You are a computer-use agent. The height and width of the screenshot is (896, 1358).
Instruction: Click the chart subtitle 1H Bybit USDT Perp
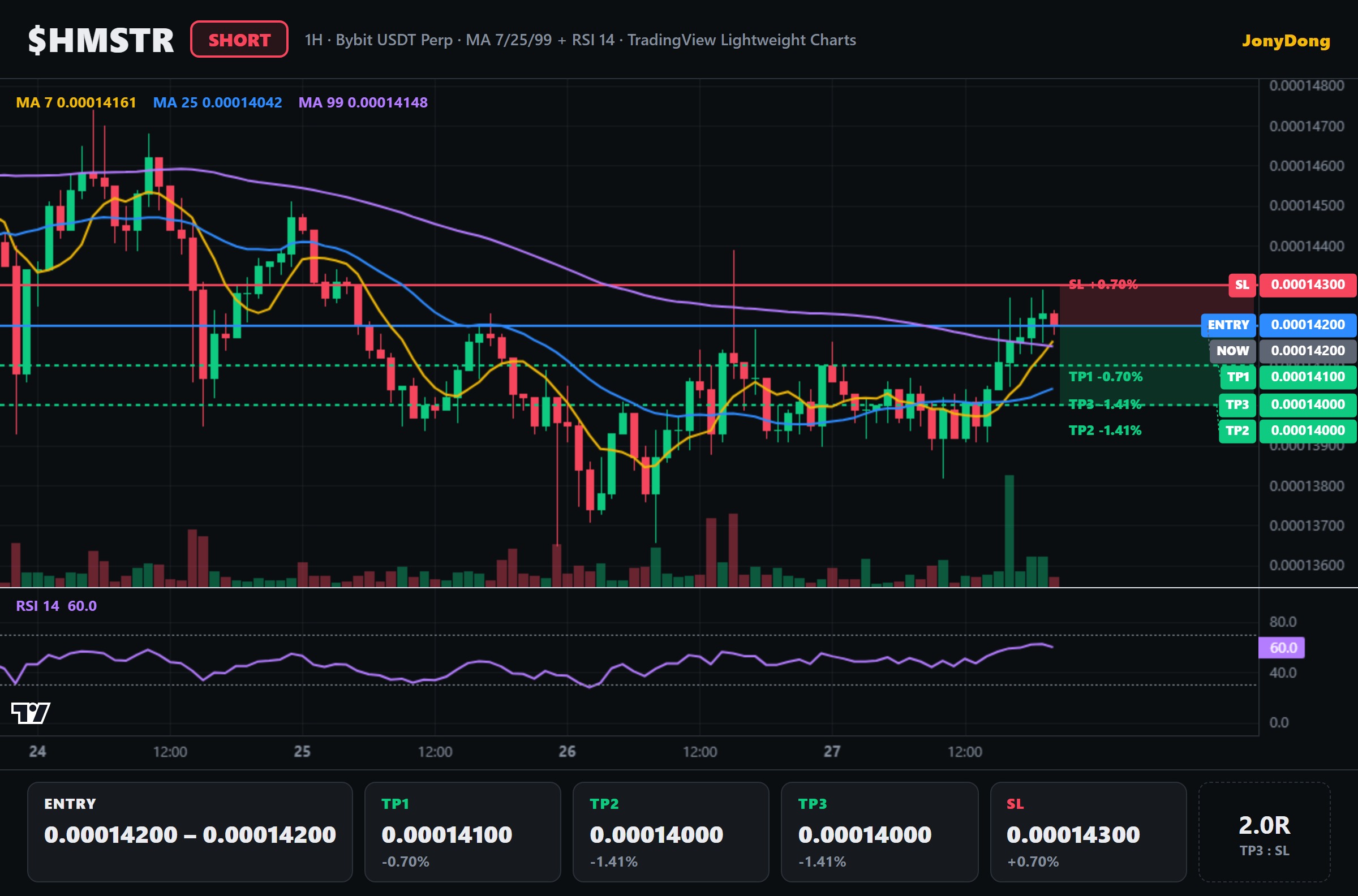pyautogui.click(x=580, y=40)
